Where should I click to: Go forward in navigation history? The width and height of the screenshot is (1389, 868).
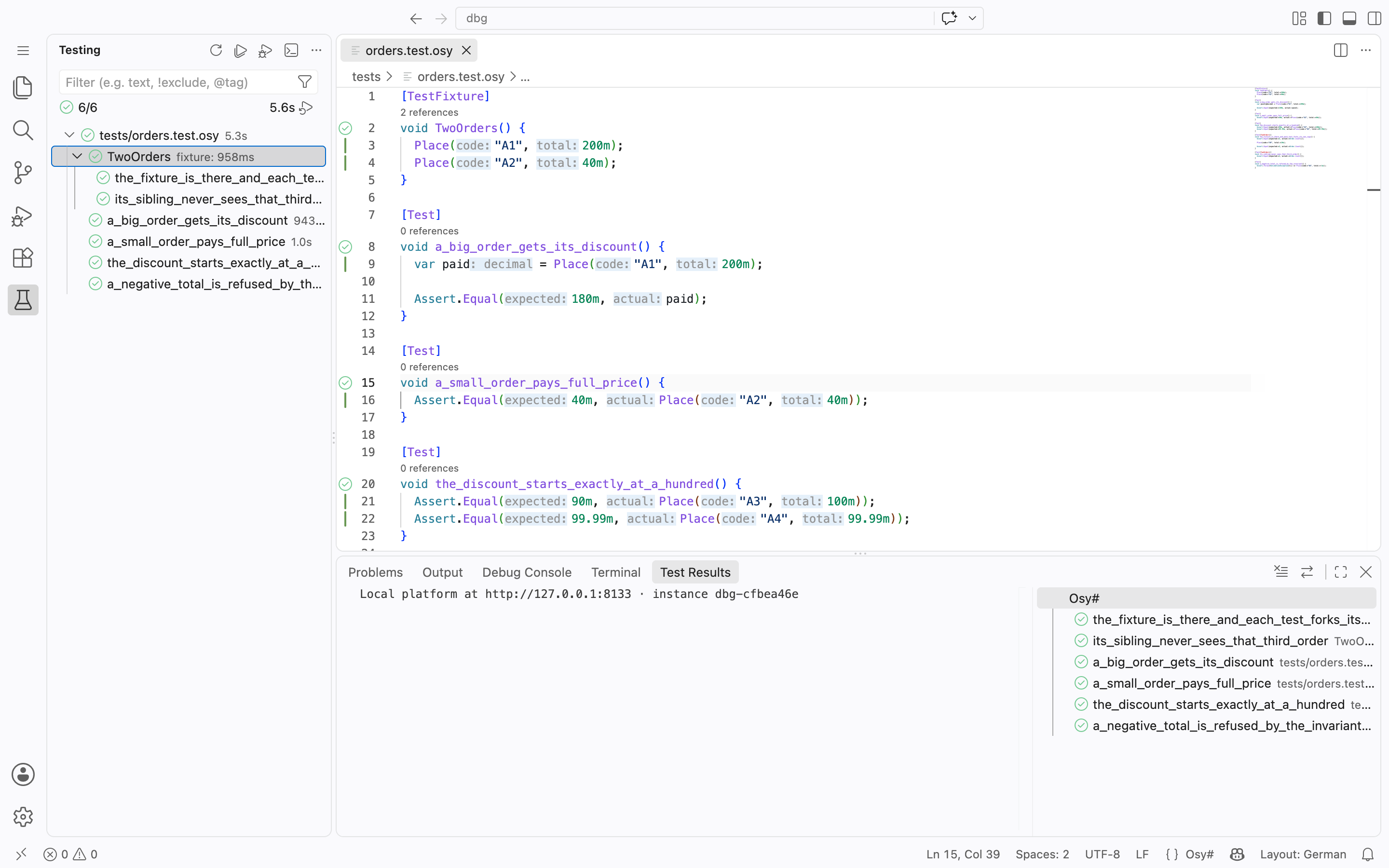point(441,18)
